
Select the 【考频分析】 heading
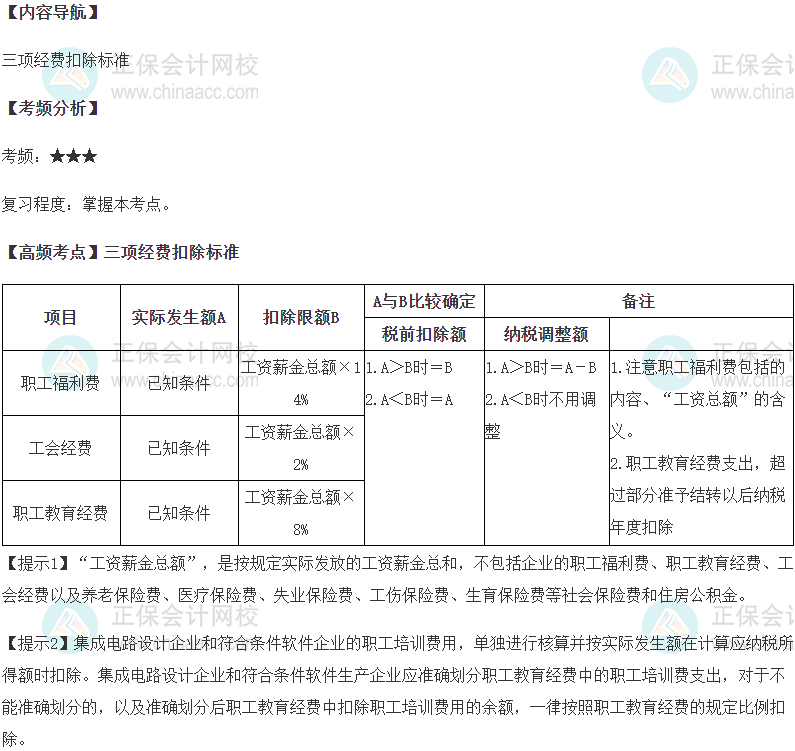(52, 108)
